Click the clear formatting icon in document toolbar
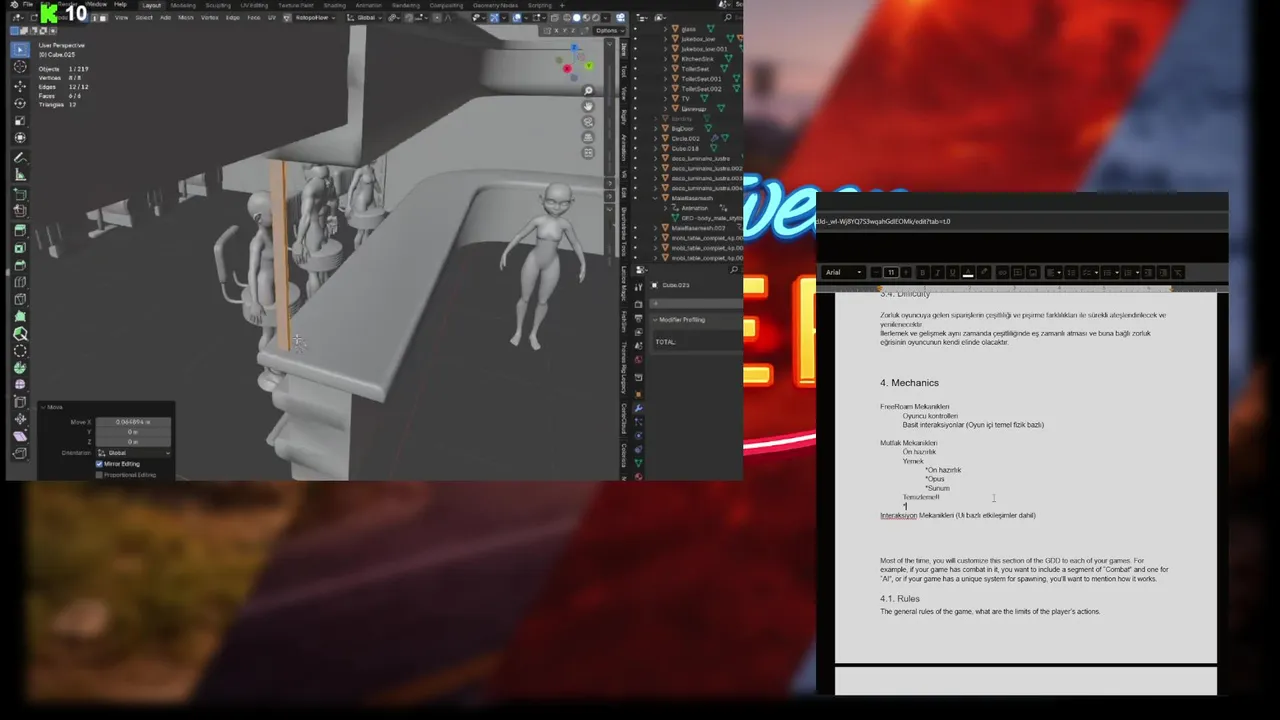 1177,272
